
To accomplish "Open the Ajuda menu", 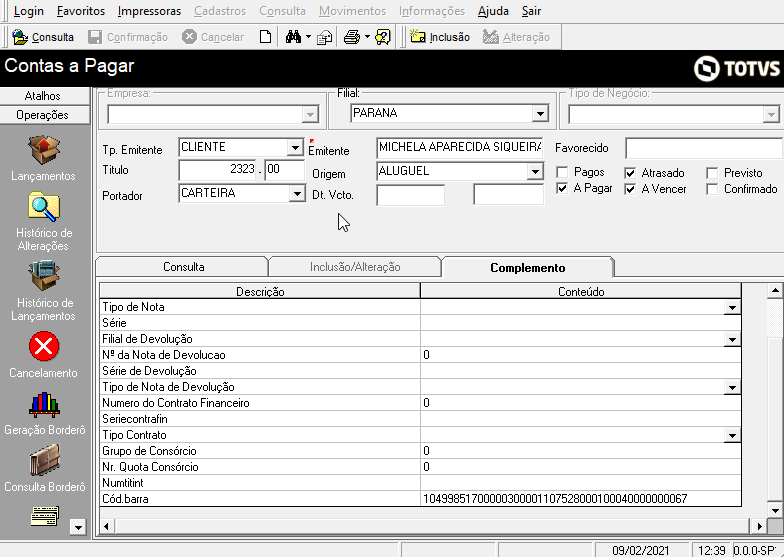I will pos(493,11).
